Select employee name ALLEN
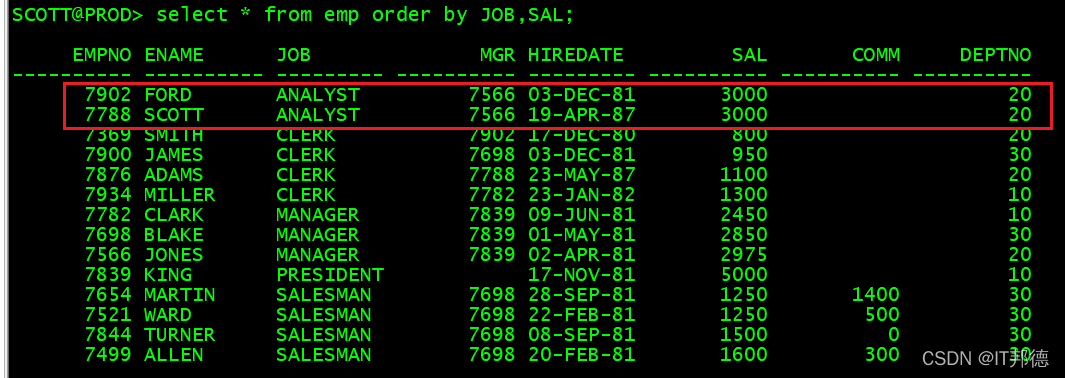1065x378 pixels. [x=174, y=354]
